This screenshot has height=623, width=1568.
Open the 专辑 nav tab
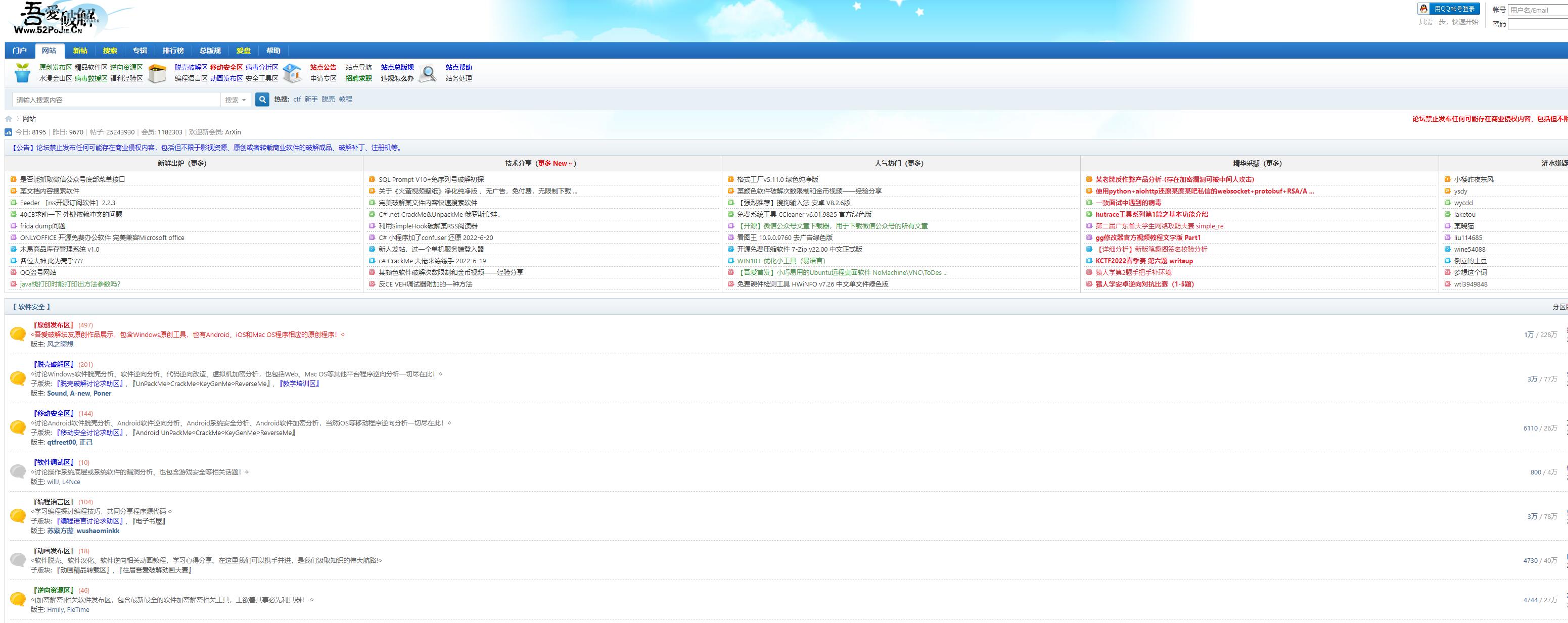click(140, 51)
